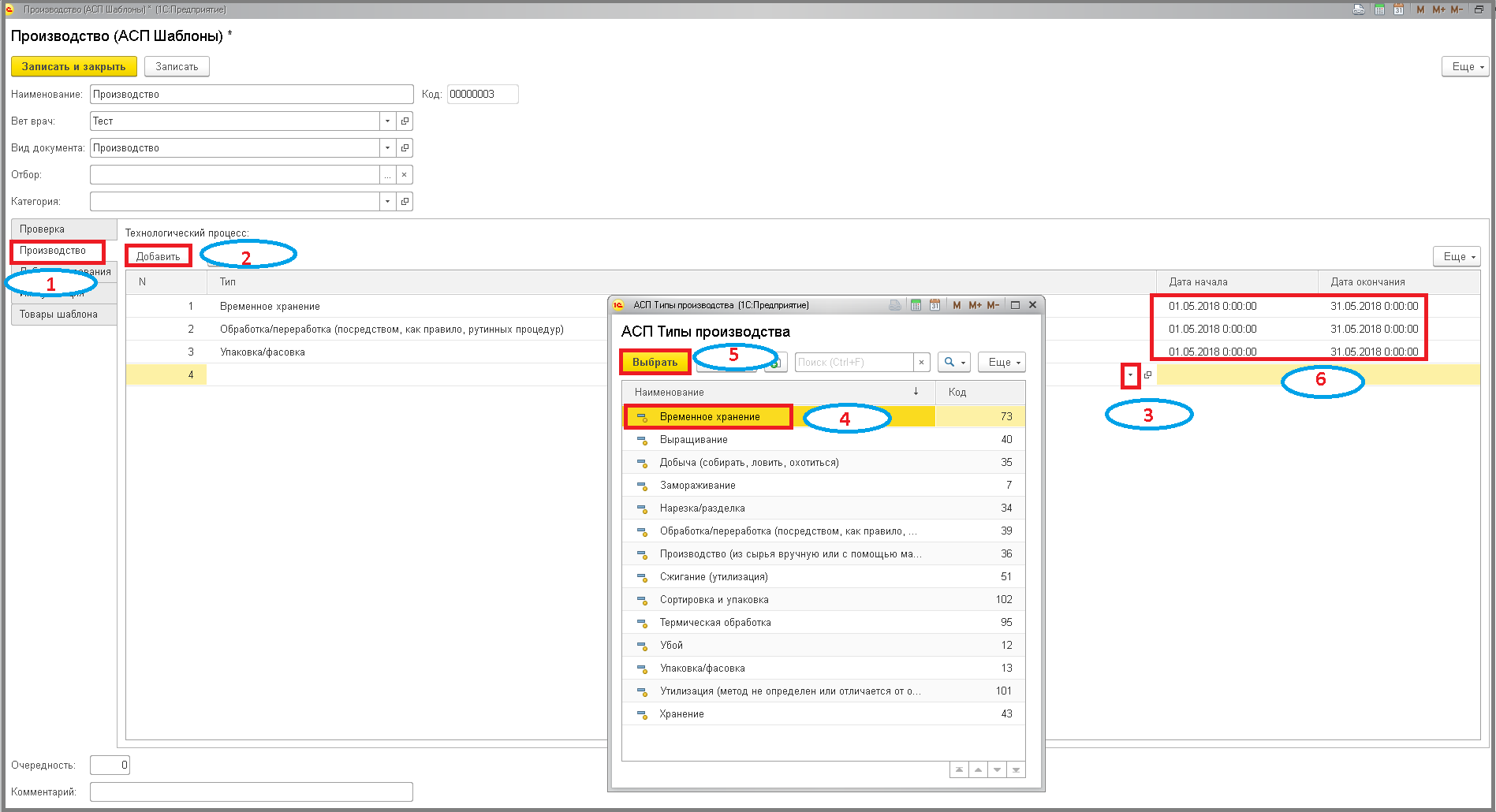Click M memory button in main title bar
Screen dimensions: 1496x812
click(x=1420, y=9)
